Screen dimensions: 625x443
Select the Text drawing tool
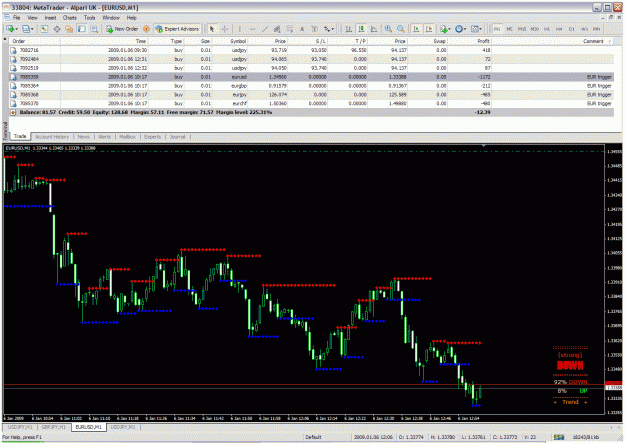(x=302, y=29)
